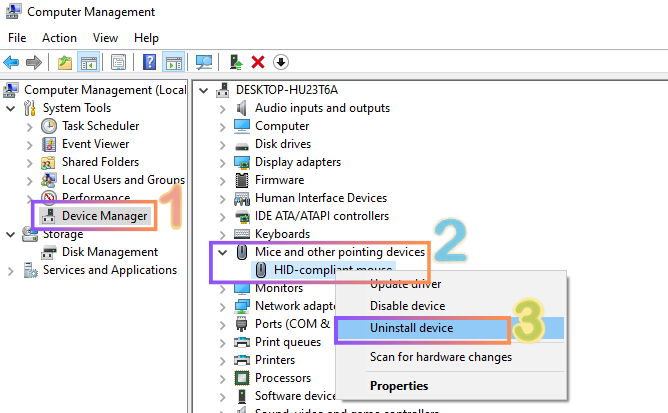Click the green update driver toolbar icon
This screenshot has width=668, height=413.
point(236,62)
